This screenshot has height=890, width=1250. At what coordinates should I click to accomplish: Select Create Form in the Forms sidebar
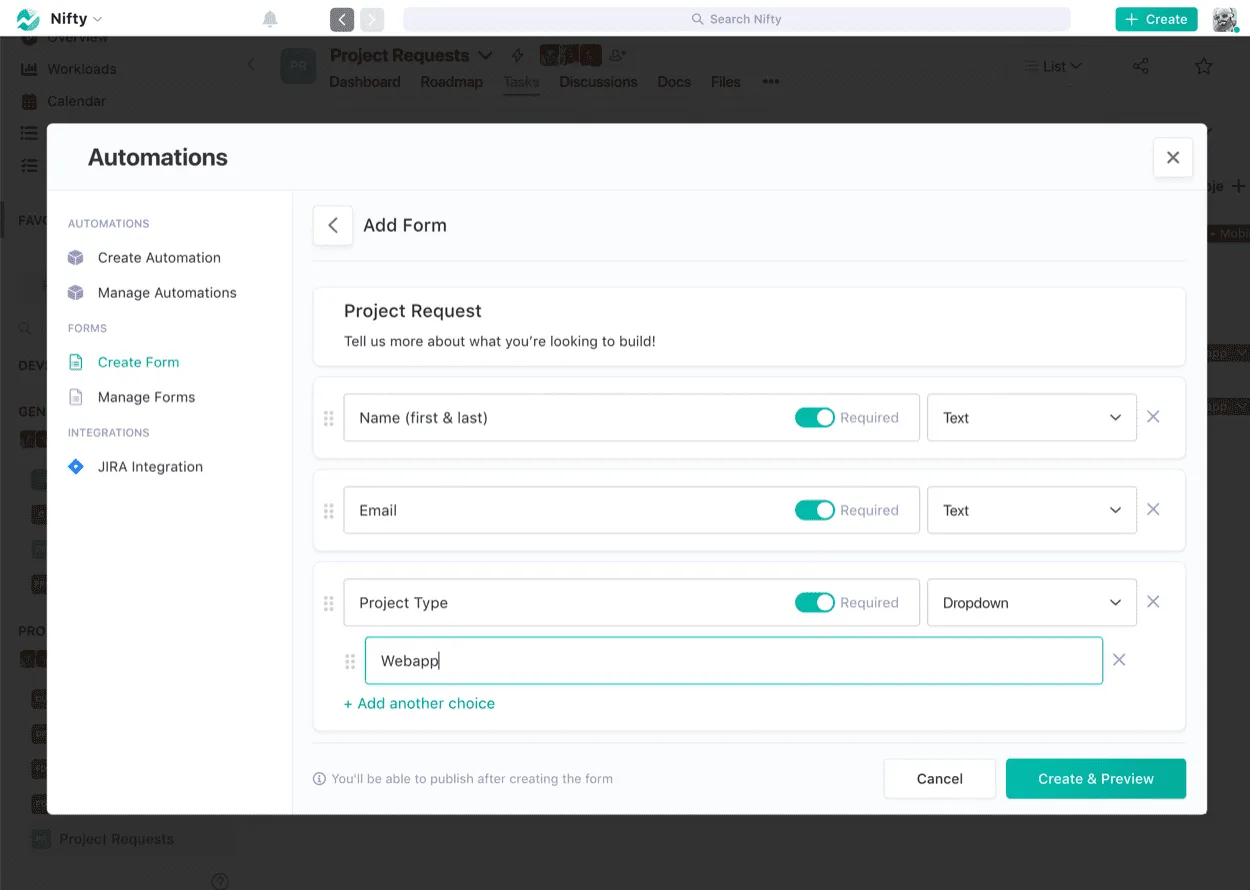[137, 361]
